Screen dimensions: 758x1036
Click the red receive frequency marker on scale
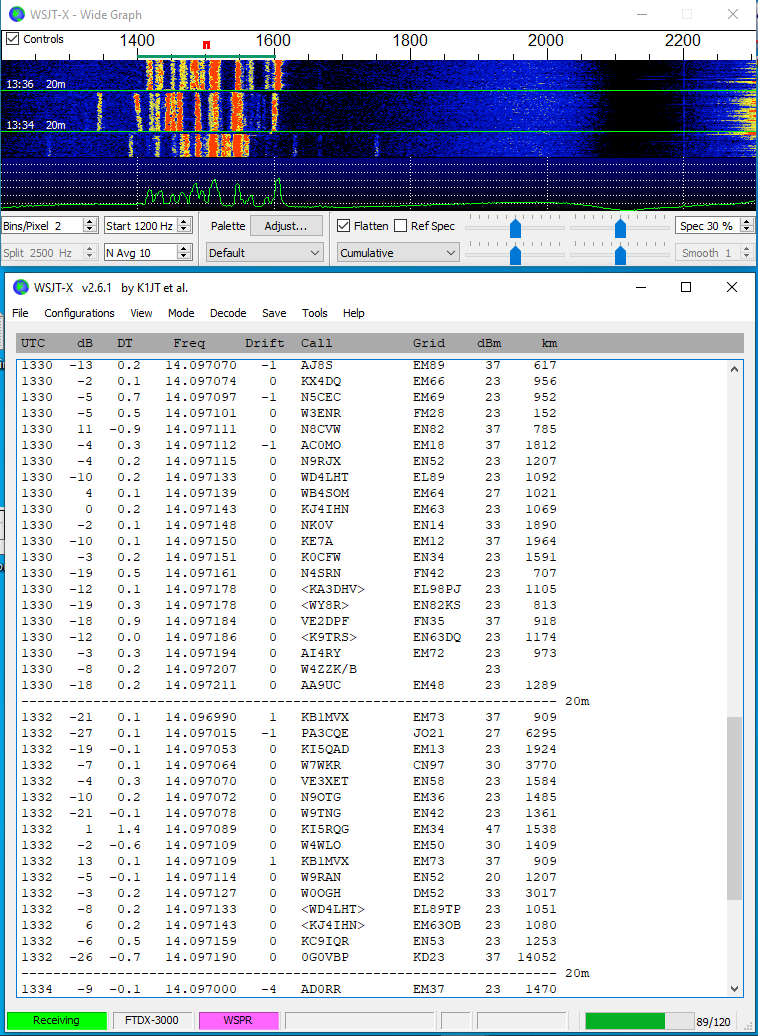206,45
